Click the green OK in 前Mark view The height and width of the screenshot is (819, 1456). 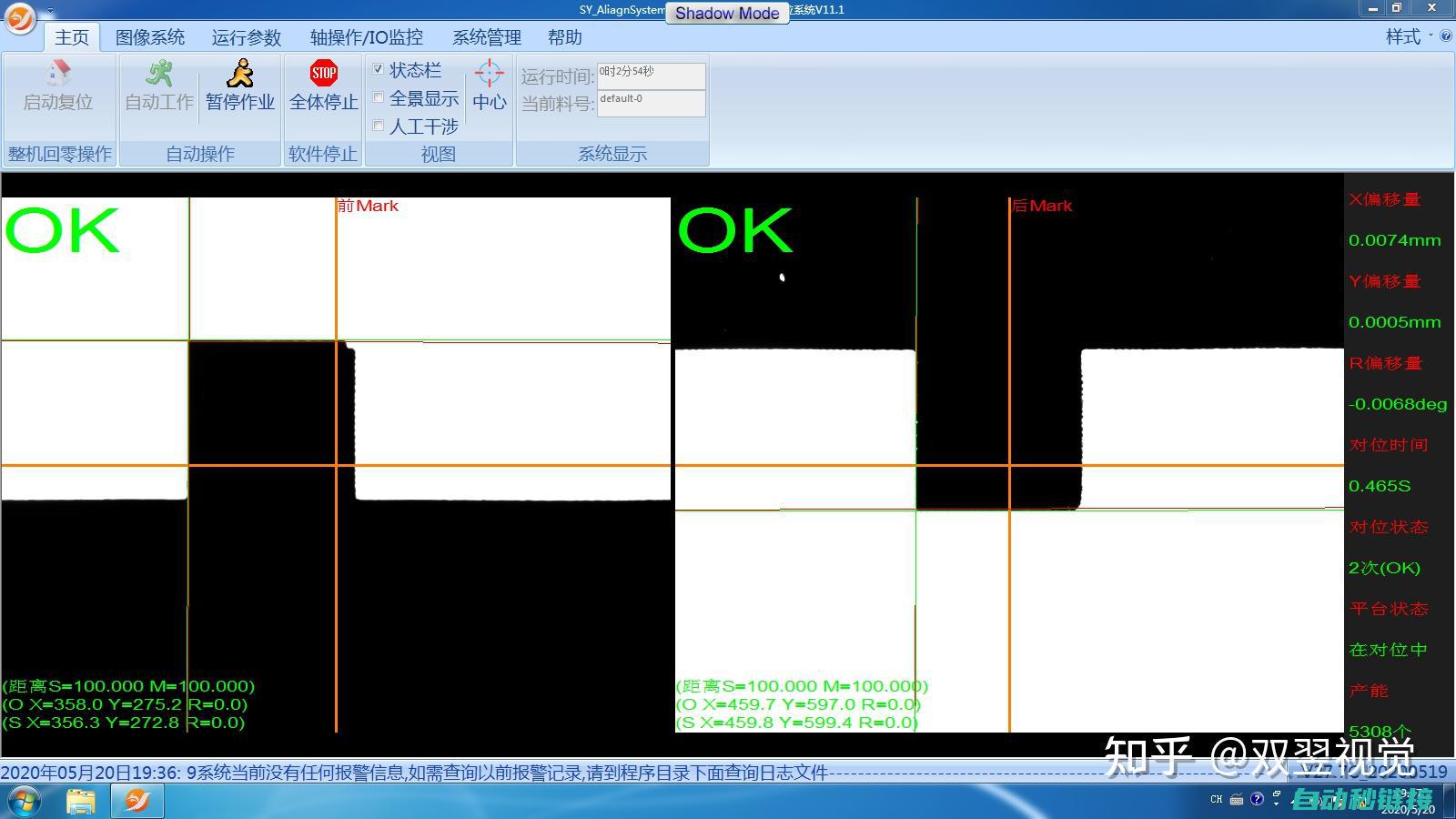tap(62, 230)
